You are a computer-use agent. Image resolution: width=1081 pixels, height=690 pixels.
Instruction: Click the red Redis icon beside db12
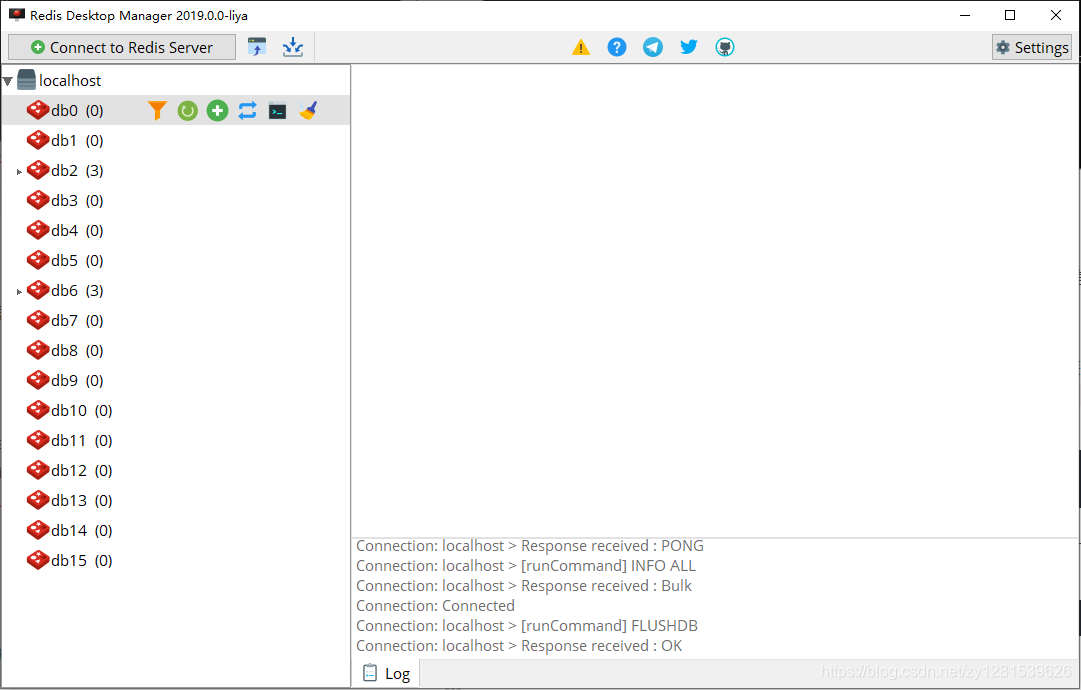38,470
